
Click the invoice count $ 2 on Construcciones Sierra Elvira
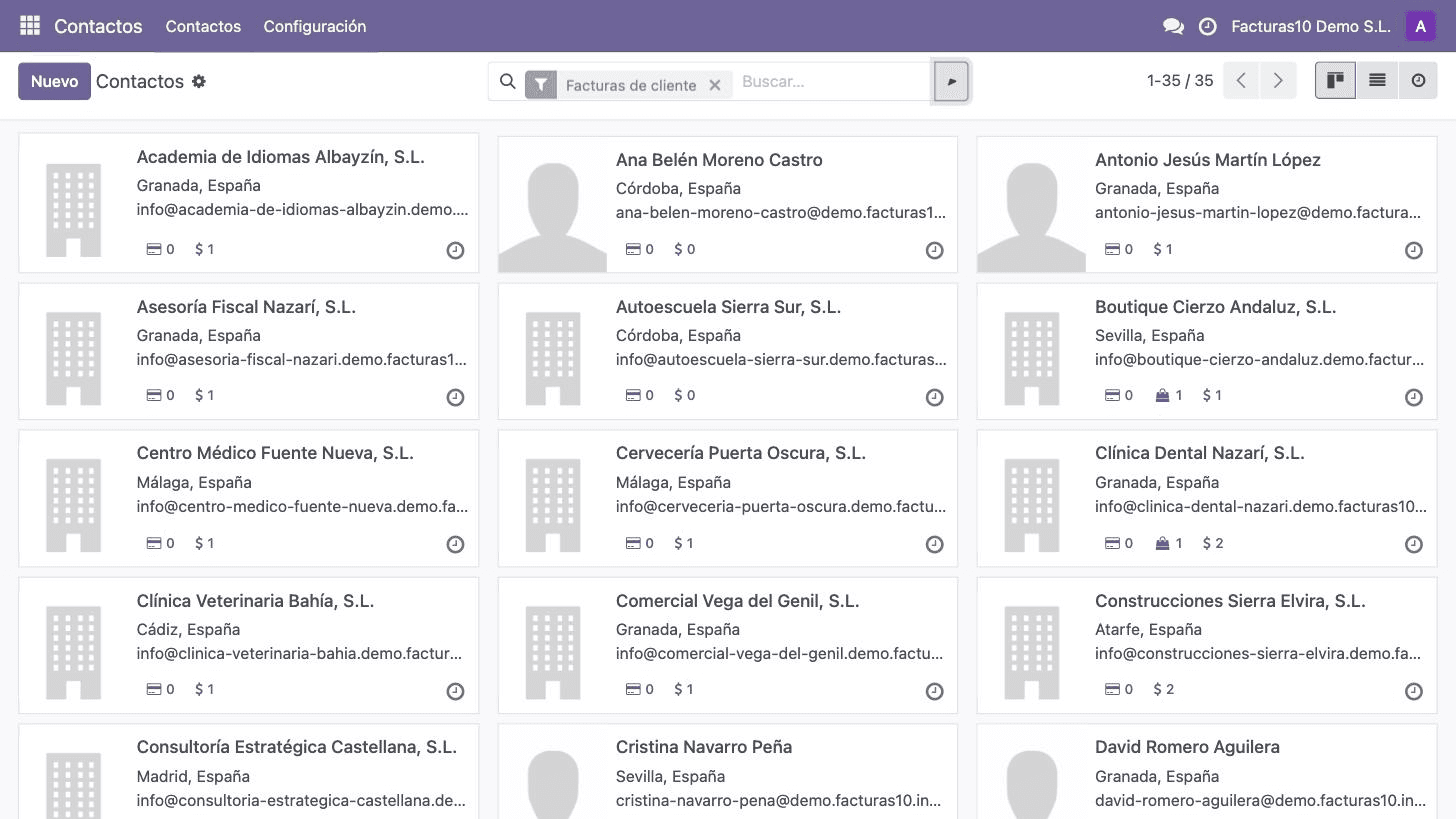pos(1164,690)
